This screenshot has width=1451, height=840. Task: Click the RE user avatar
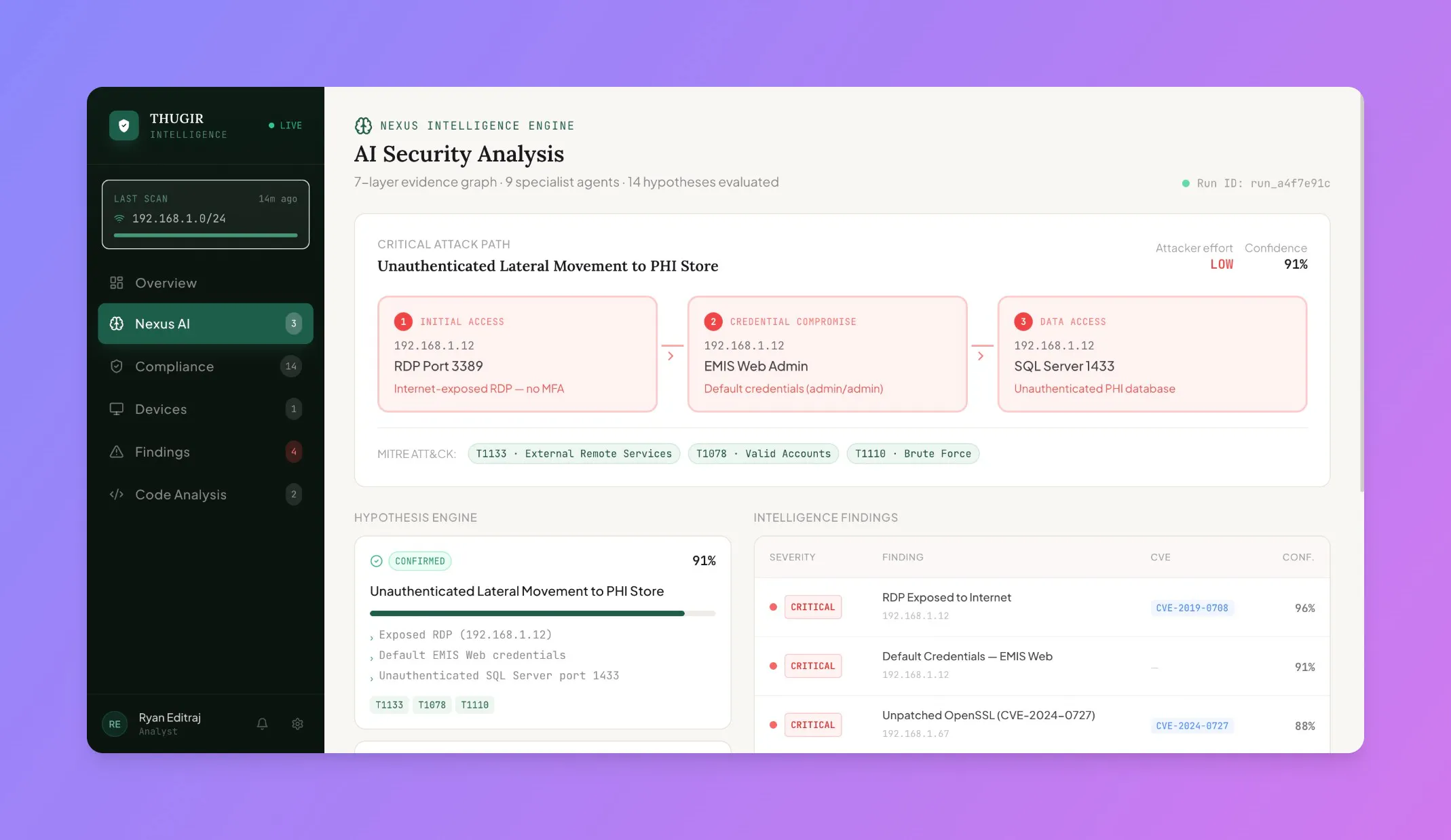click(115, 724)
